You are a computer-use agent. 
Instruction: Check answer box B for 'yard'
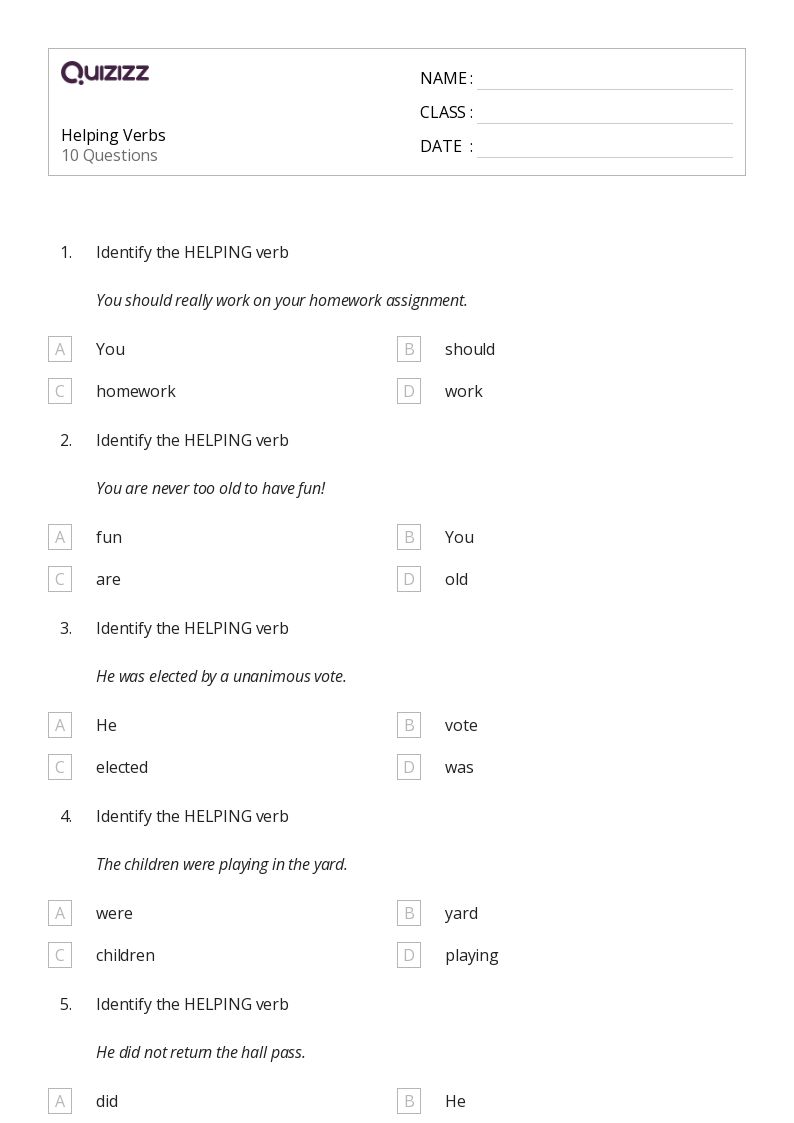(409, 912)
